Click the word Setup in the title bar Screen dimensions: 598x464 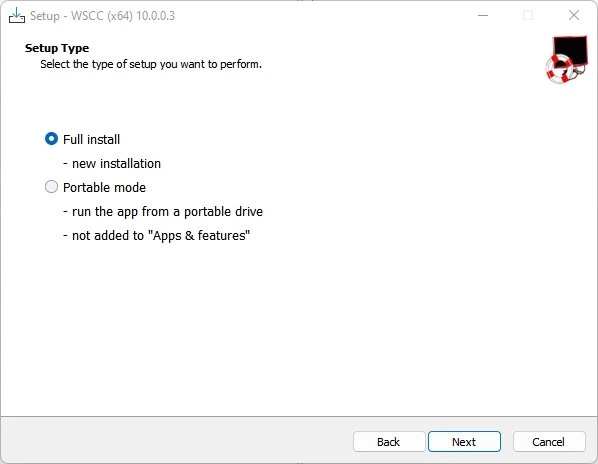click(45, 16)
